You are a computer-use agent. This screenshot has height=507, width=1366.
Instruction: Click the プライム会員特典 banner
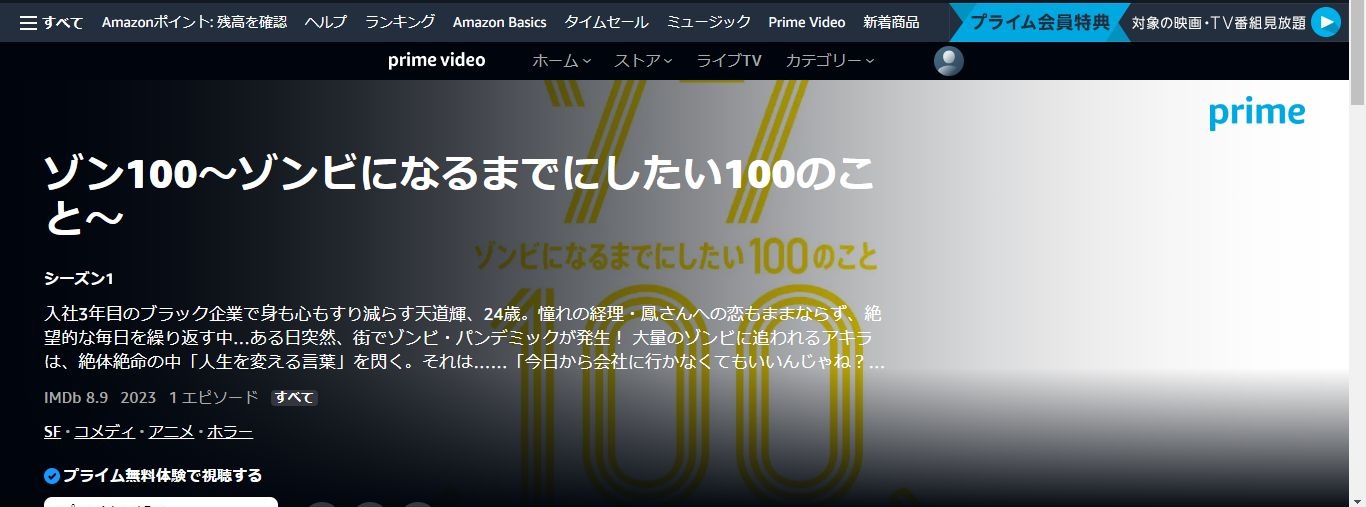click(1040, 22)
